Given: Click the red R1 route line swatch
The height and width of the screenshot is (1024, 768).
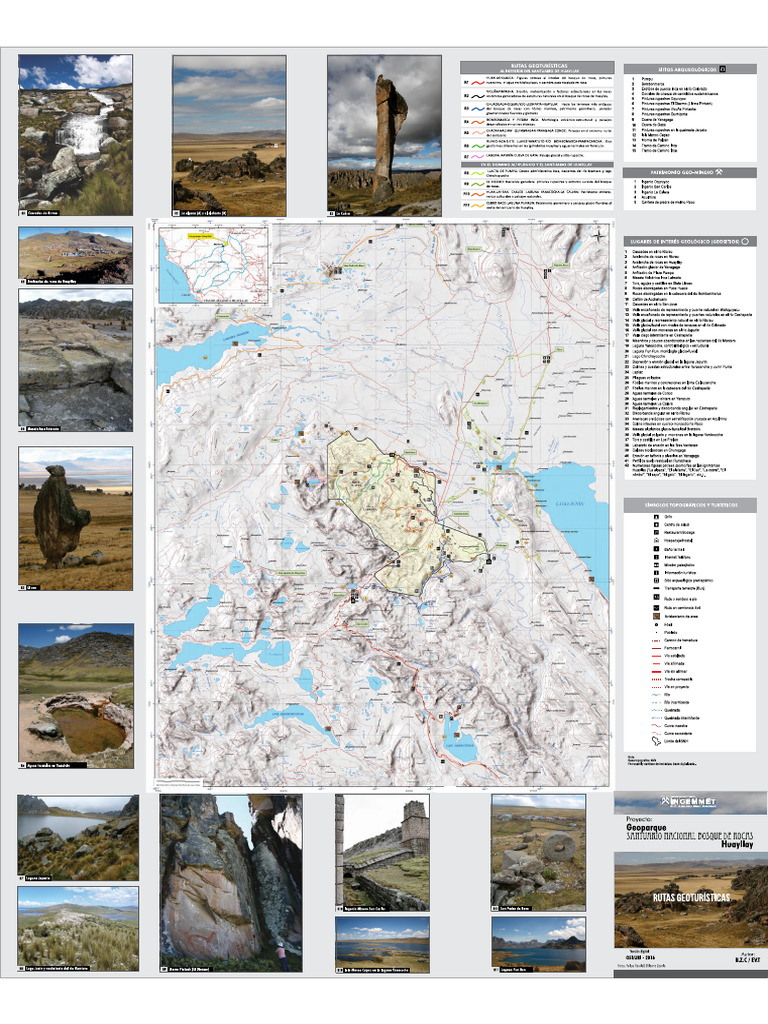Looking at the screenshot, I should (x=478, y=83).
